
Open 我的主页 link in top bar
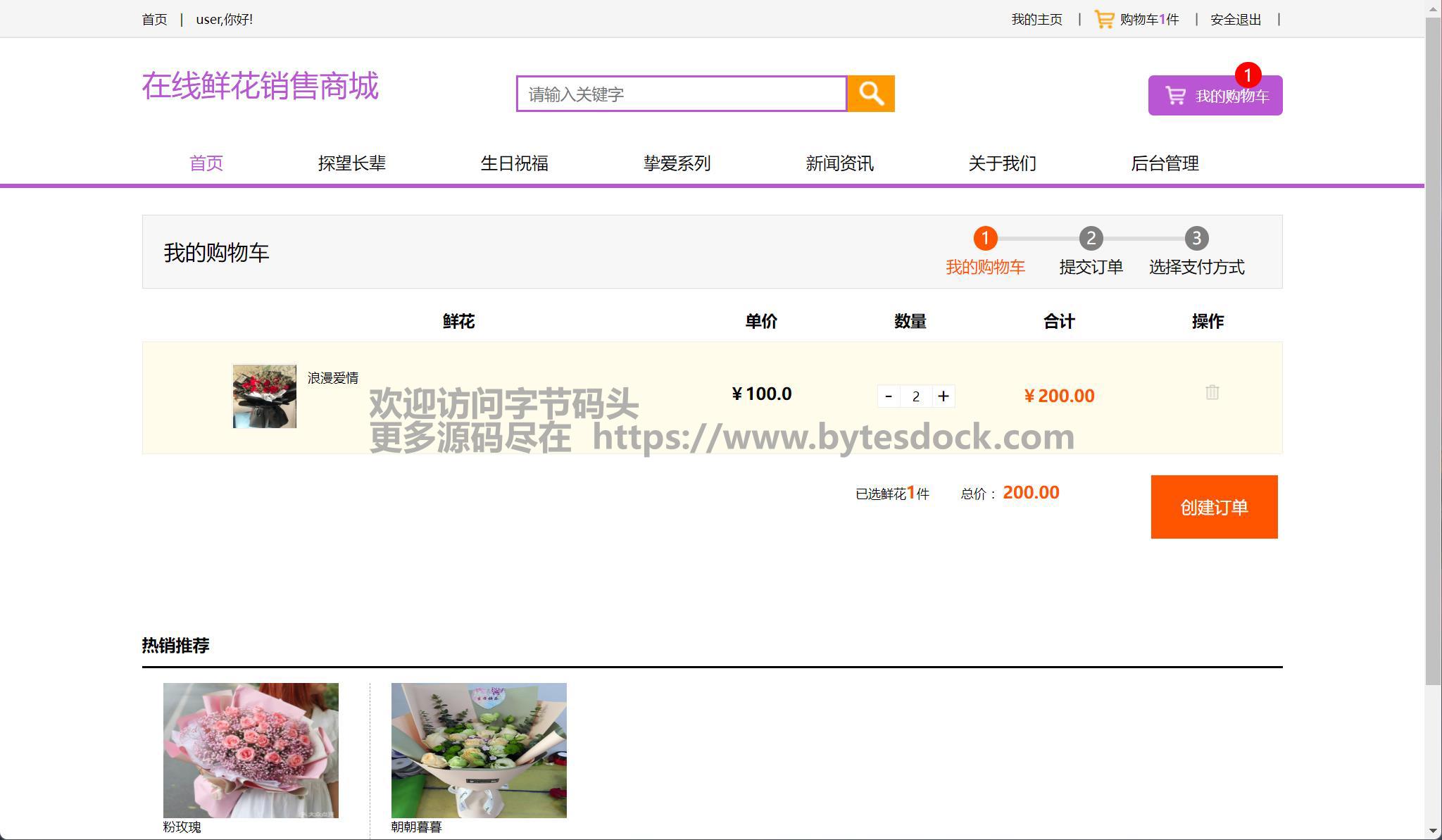point(1036,20)
